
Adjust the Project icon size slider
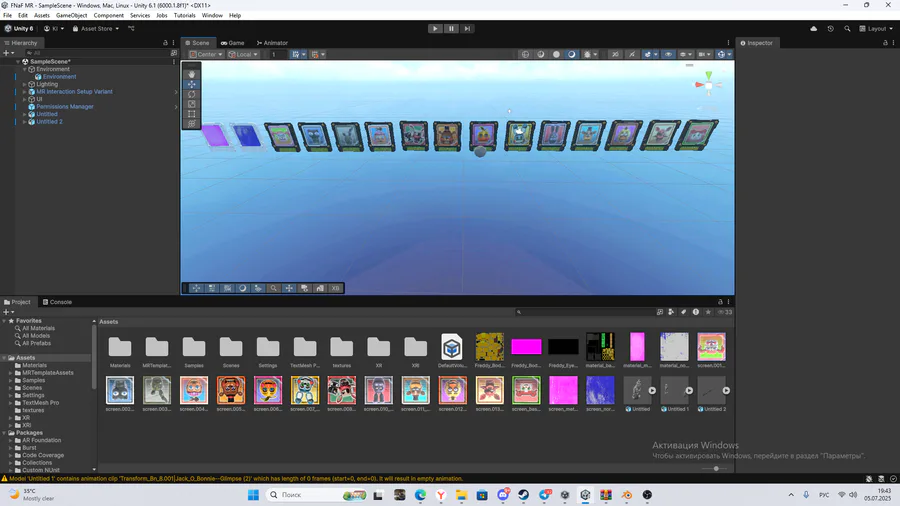[x=715, y=469]
